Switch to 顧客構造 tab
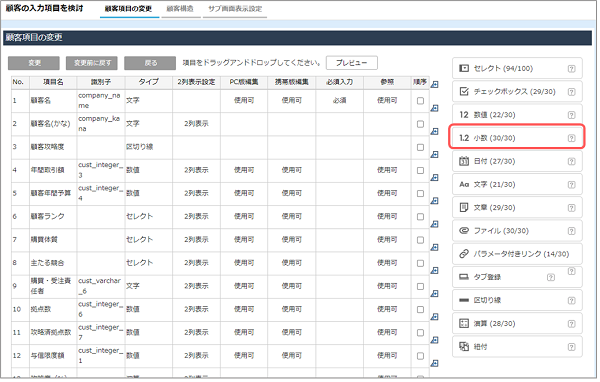600x382 pixels. (180, 8)
